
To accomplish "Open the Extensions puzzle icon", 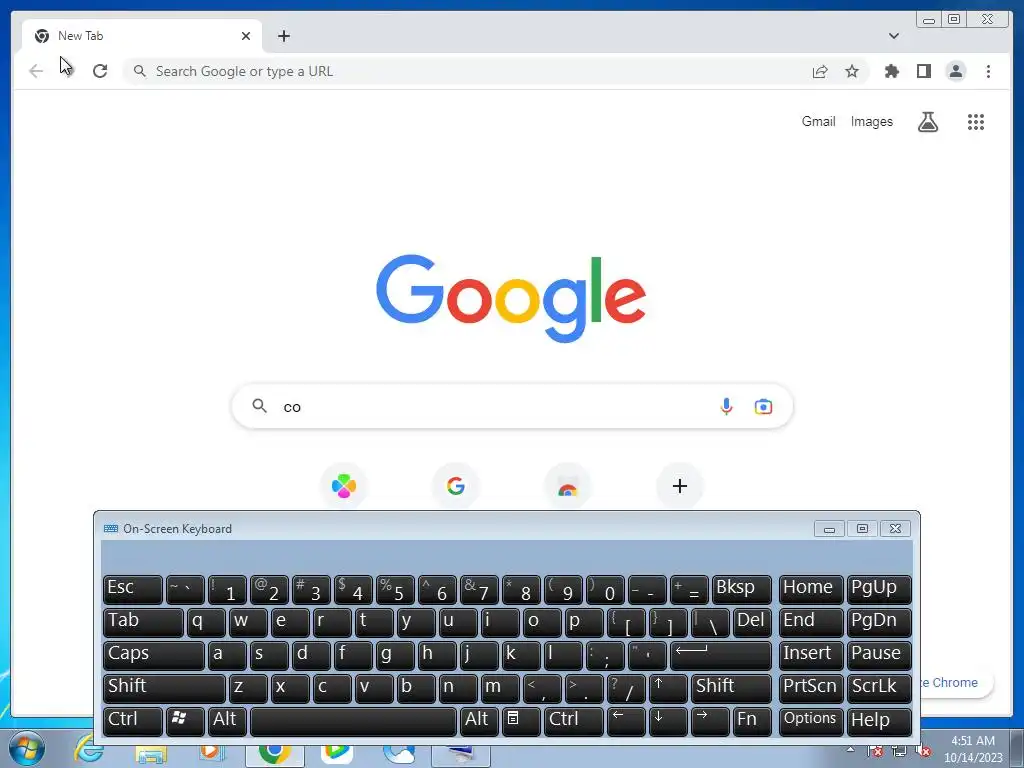I will click(891, 71).
